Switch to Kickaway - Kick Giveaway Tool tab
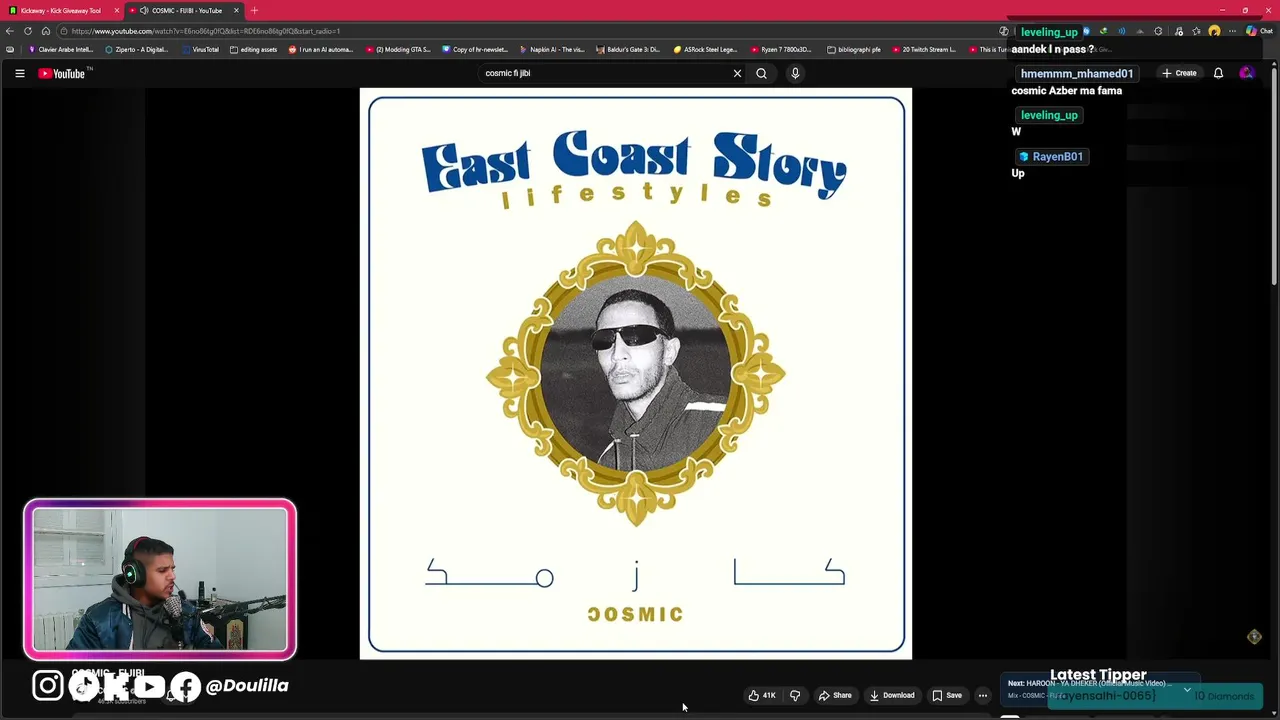Viewport: 1280px width, 720px height. (60, 10)
